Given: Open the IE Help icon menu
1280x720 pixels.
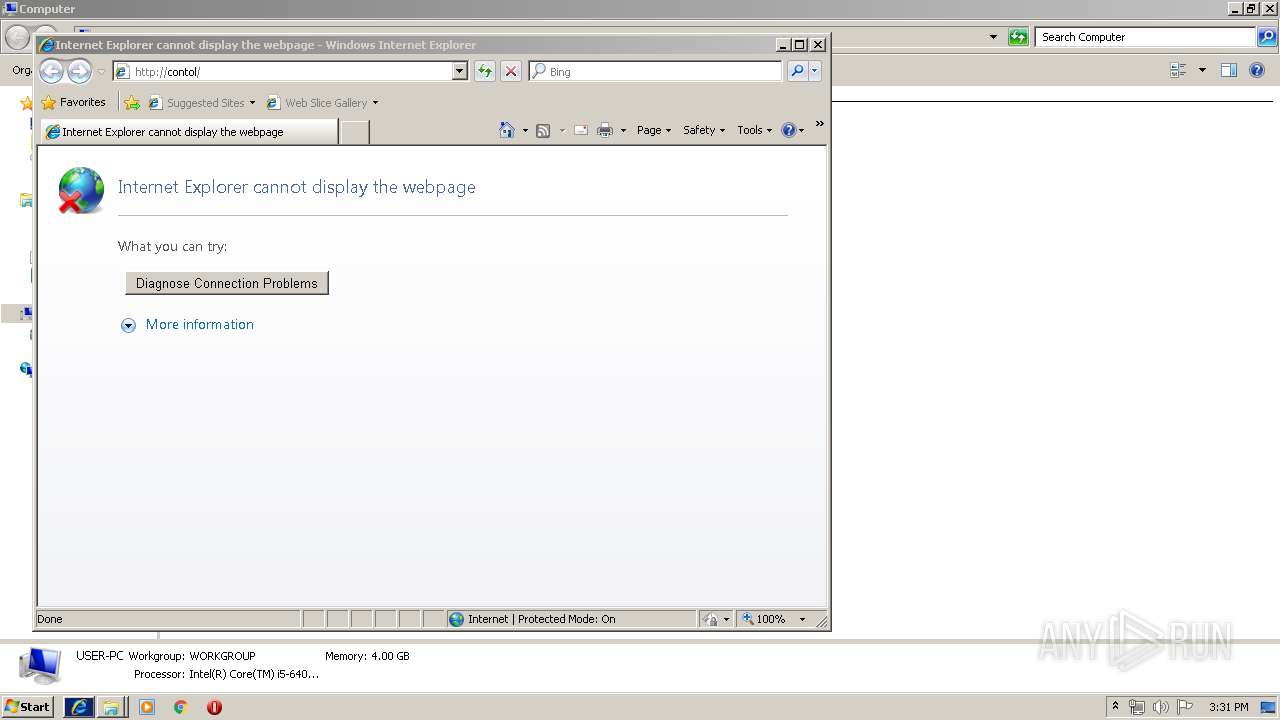Looking at the screenshot, I should coord(792,130).
